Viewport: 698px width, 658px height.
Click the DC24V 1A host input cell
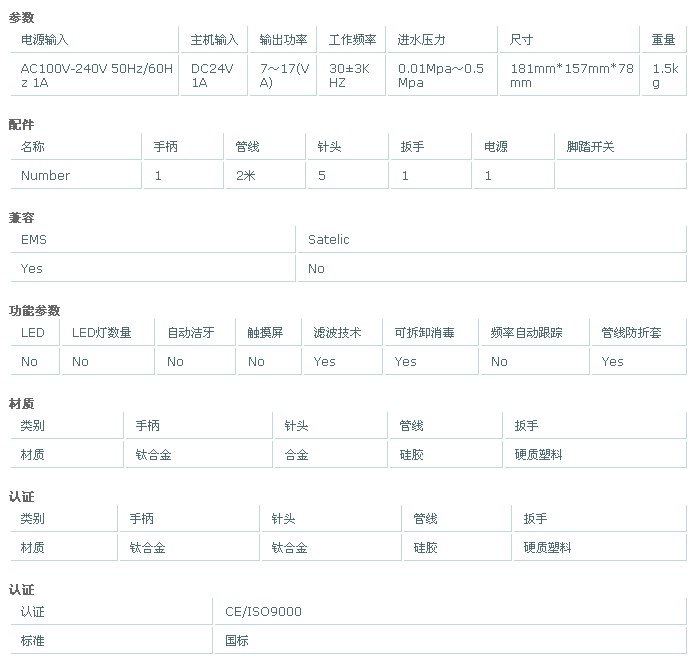click(x=214, y=75)
